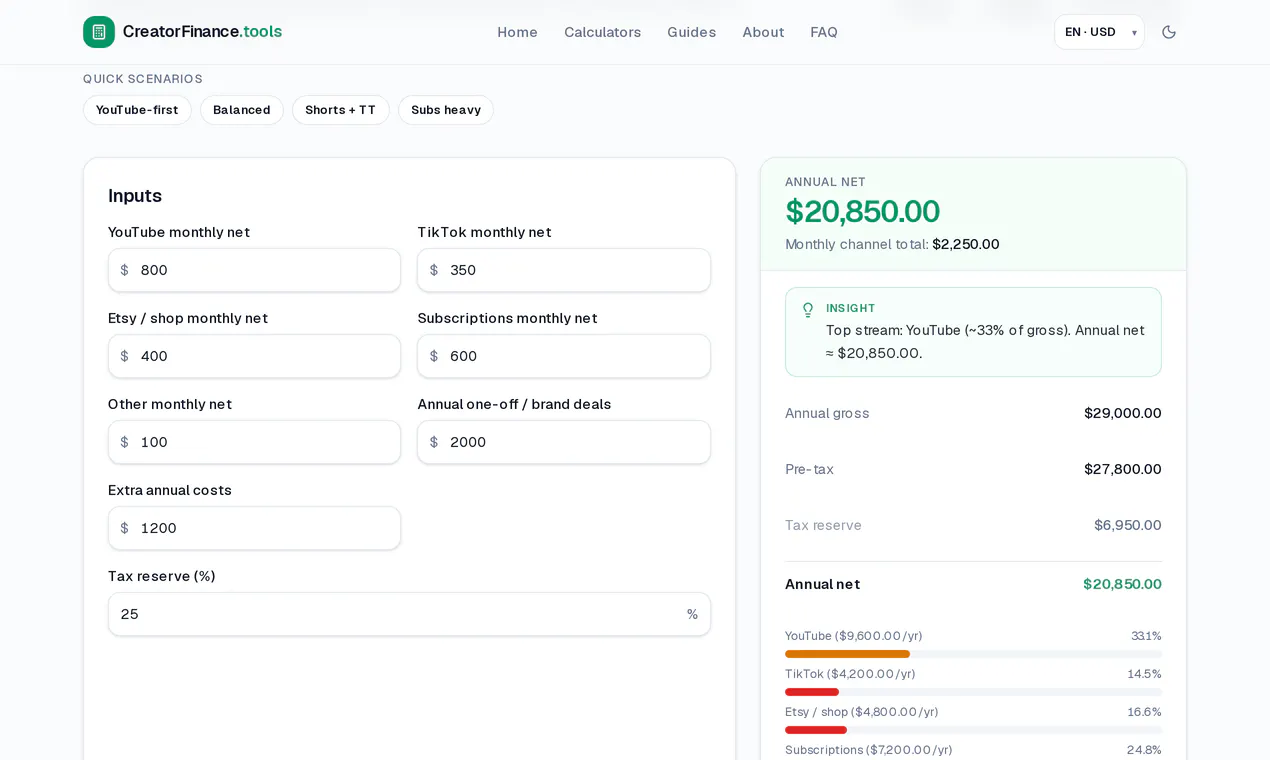The width and height of the screenshot is (1270, 760).
Task: Open the Calculators nav item
Action: click(602, 32)
